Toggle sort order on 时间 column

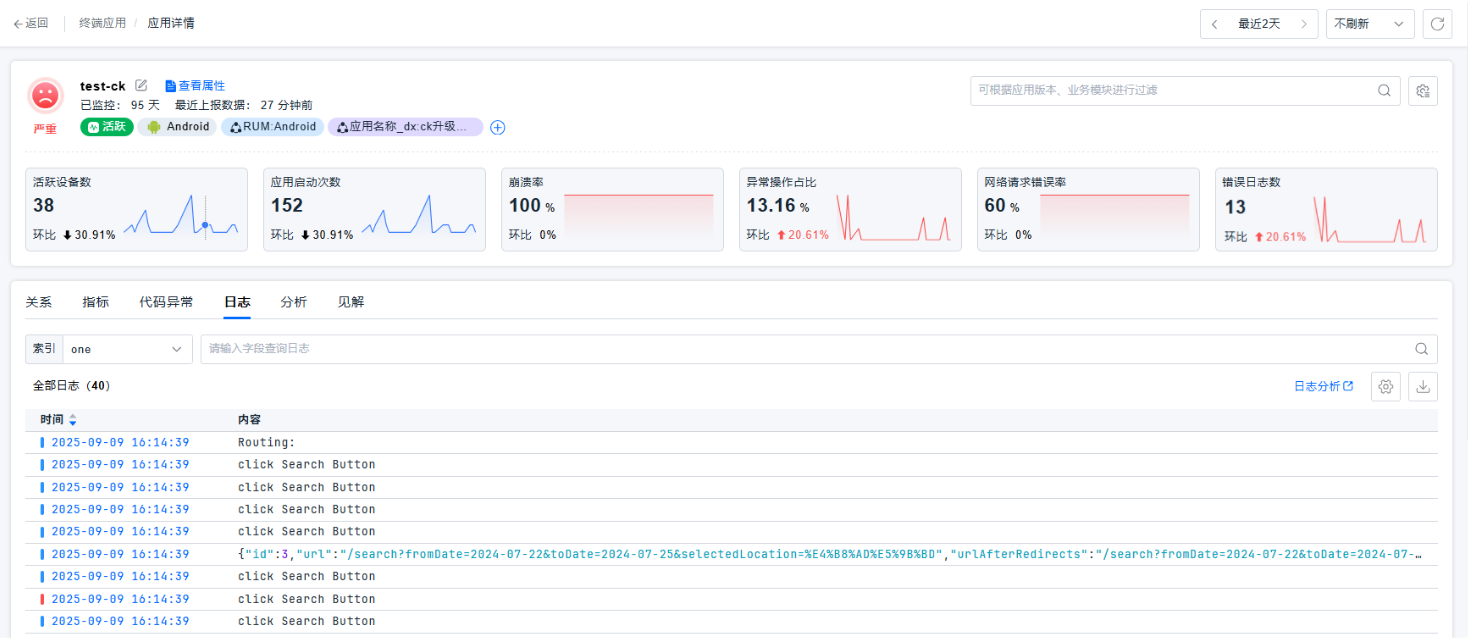(72, 420)
